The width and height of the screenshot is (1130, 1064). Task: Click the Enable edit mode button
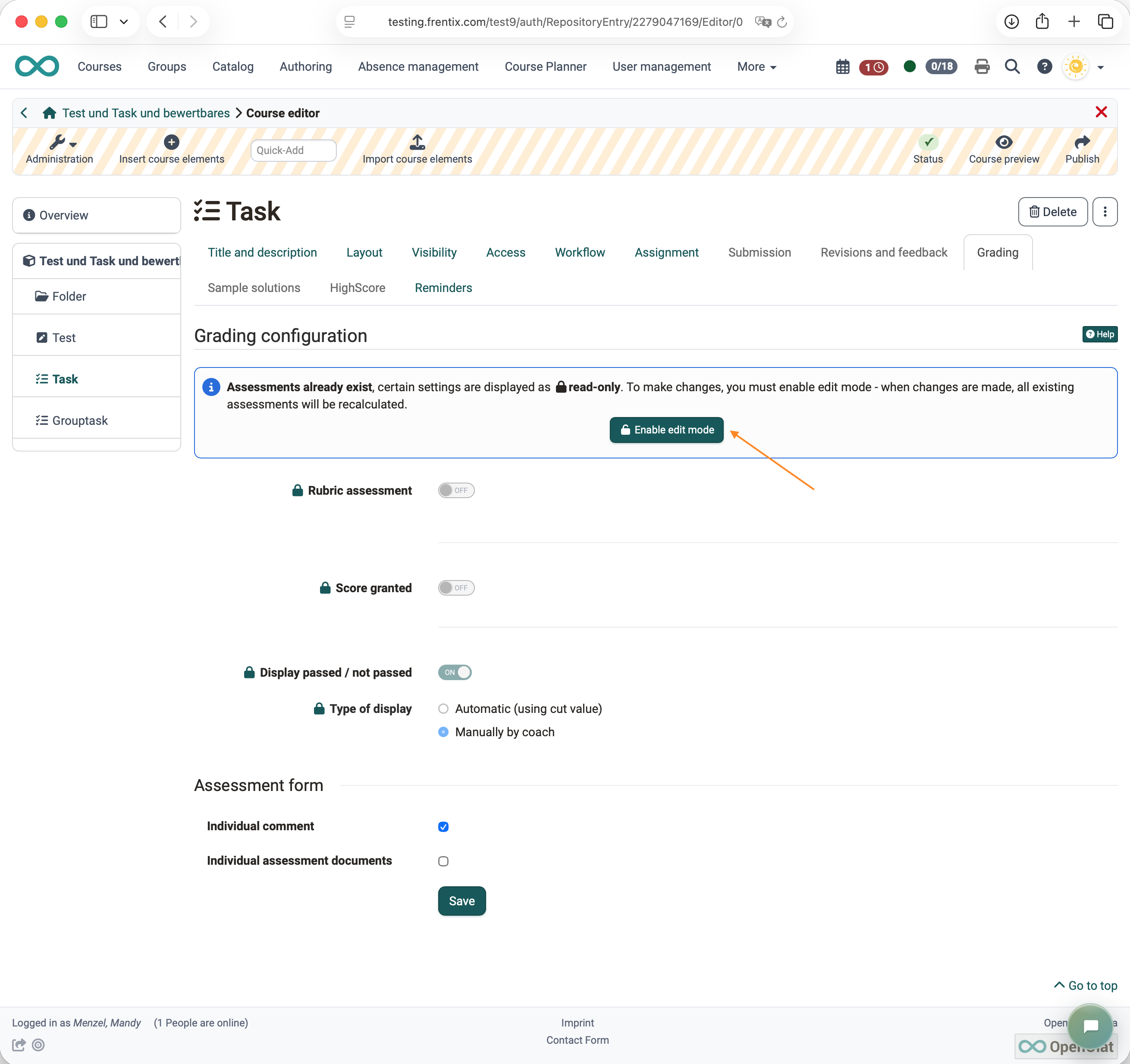(x=666, y=430)
